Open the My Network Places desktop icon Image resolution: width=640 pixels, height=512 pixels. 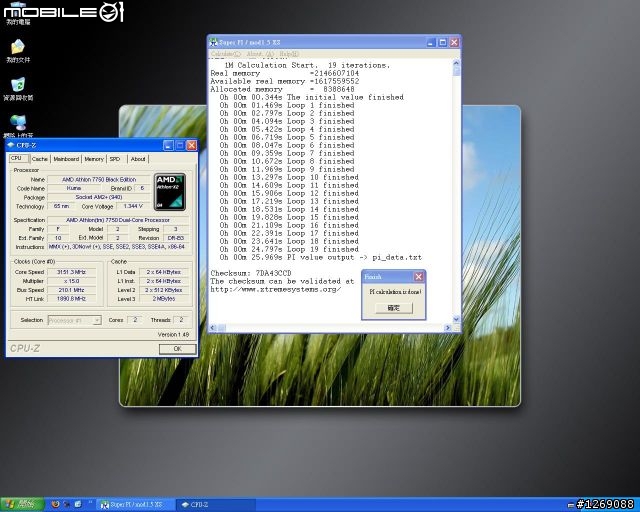tap(18, 126)
